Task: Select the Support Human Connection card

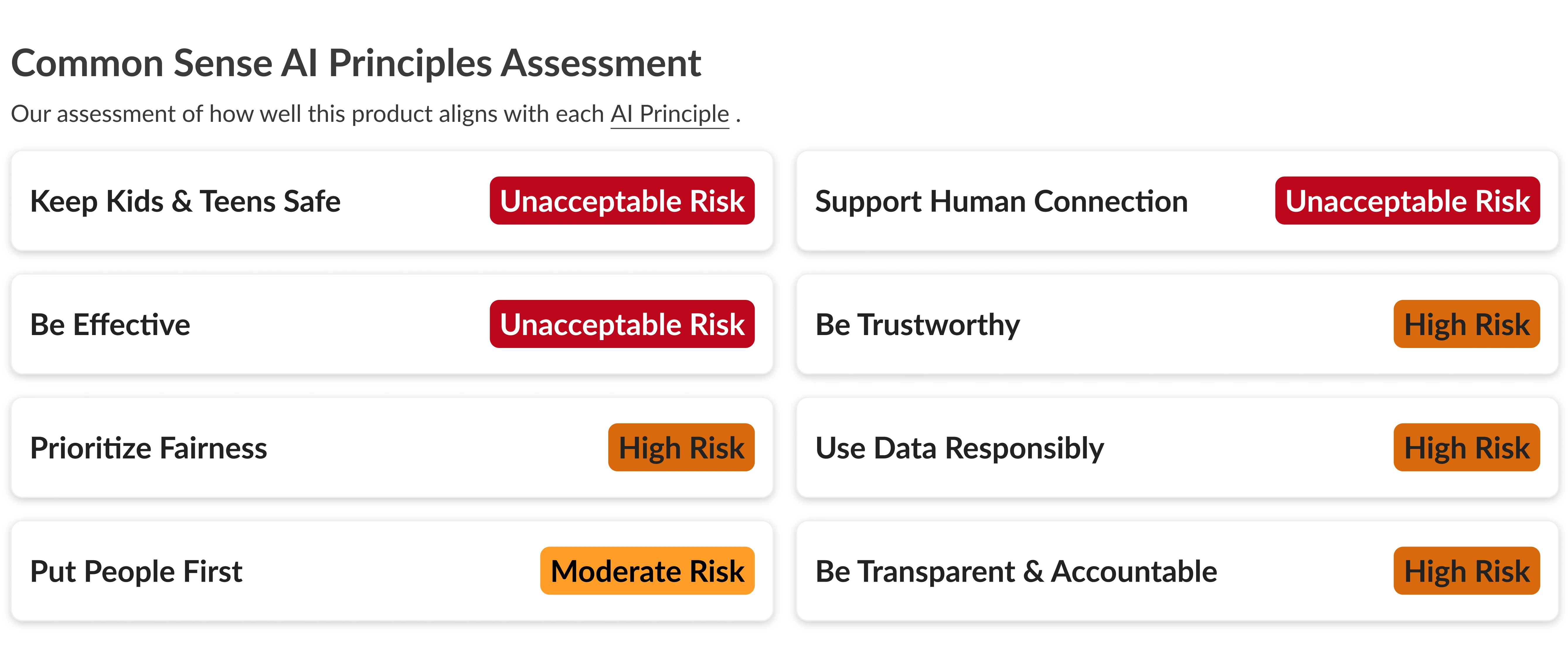Action: [x=1177, y=201]
